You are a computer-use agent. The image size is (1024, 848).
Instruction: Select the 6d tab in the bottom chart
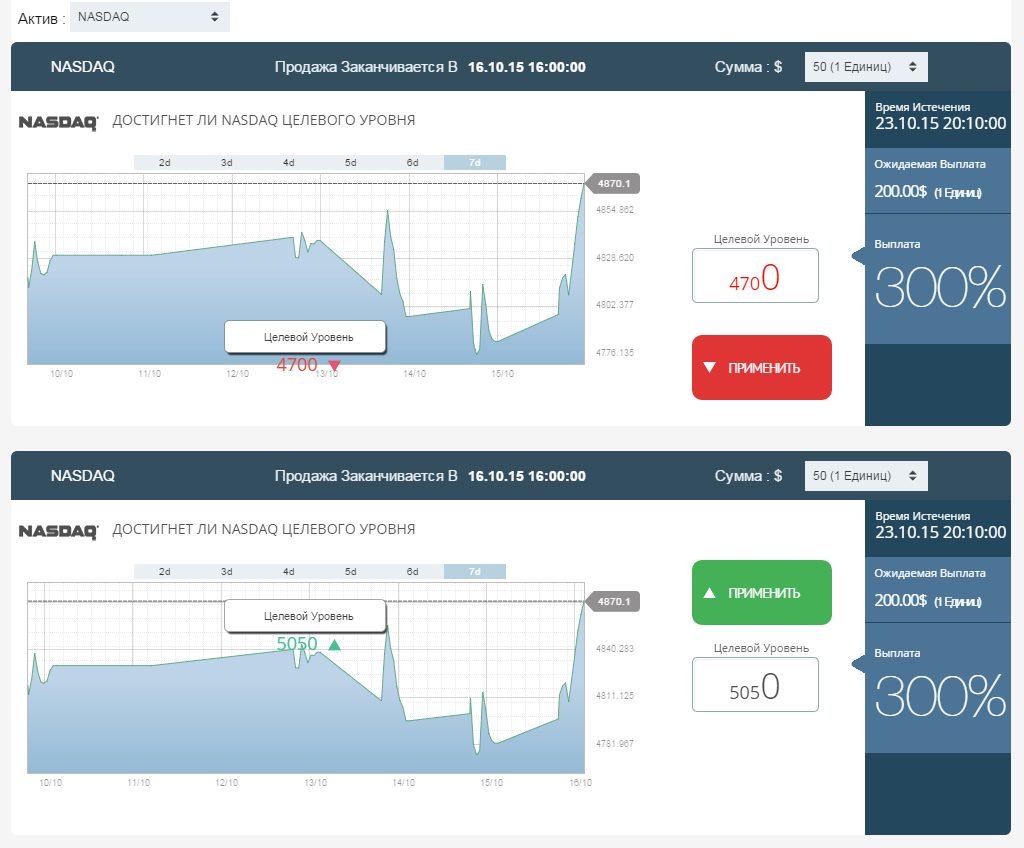point(413,572)
